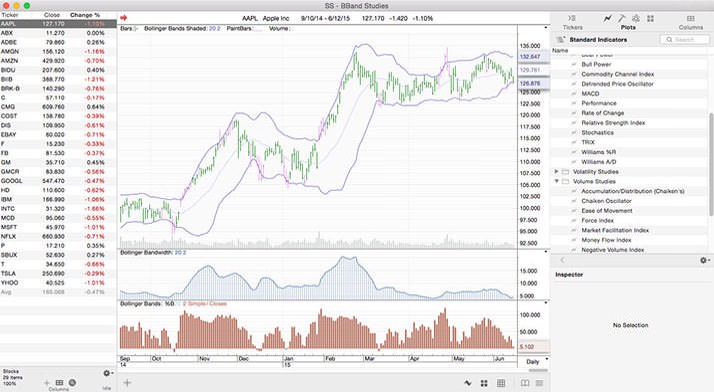Screen dimensions: 714x392
Task: Select the AMZN ticker row
Action: click(x=58, y=61)
